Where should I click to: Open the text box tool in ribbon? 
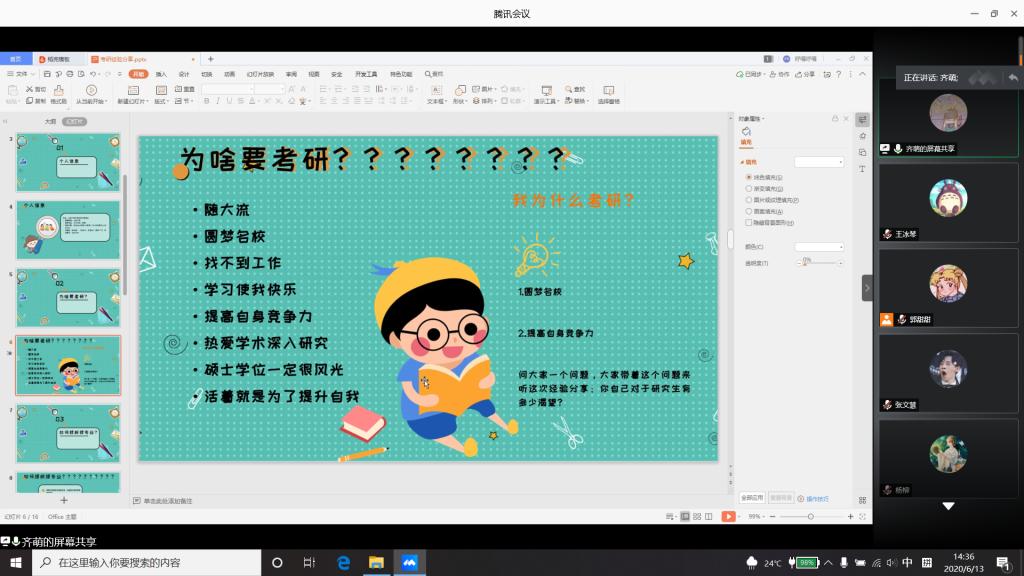(436, 94)
